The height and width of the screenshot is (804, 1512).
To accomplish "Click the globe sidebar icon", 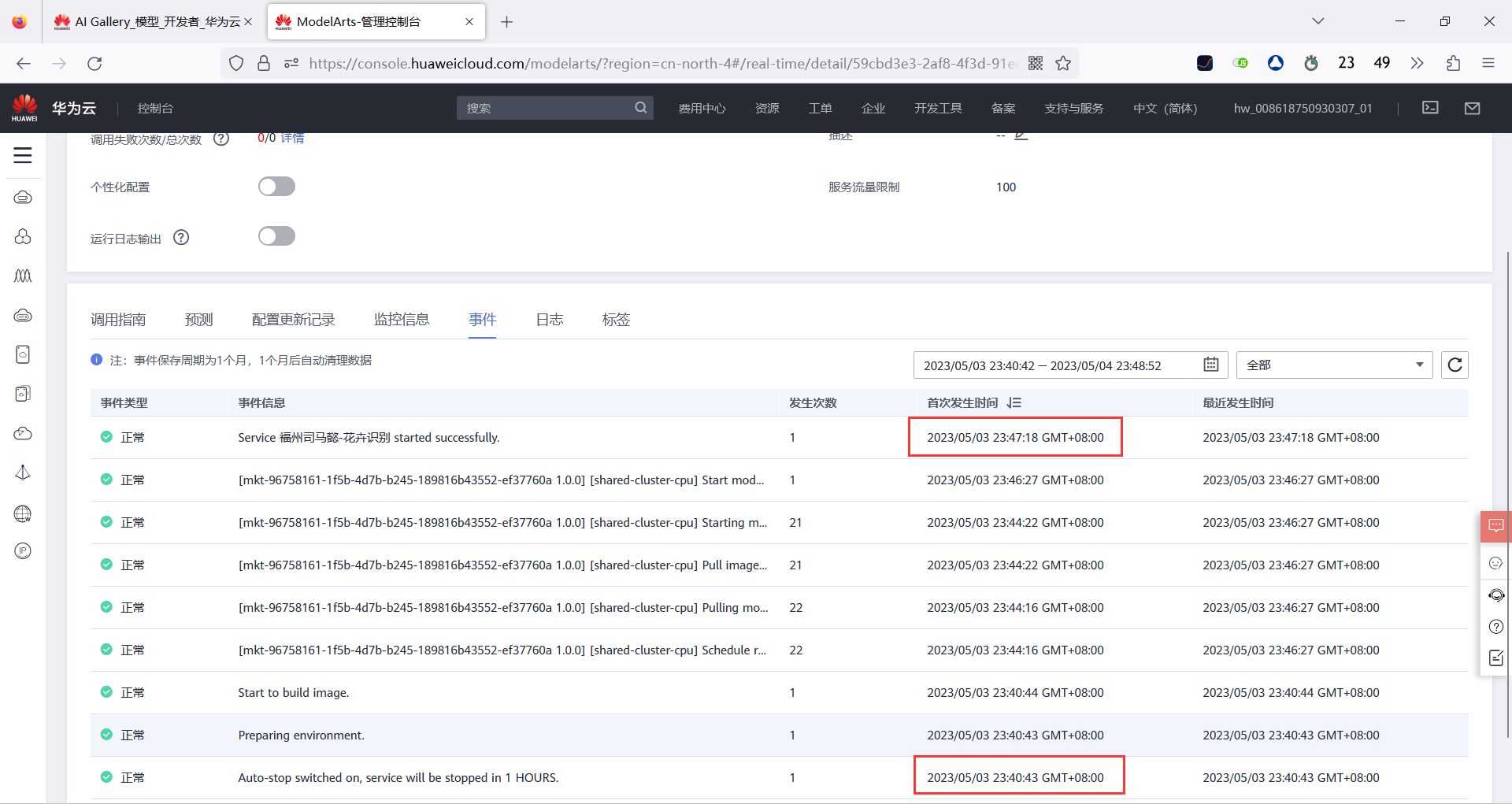I will 23,513.
